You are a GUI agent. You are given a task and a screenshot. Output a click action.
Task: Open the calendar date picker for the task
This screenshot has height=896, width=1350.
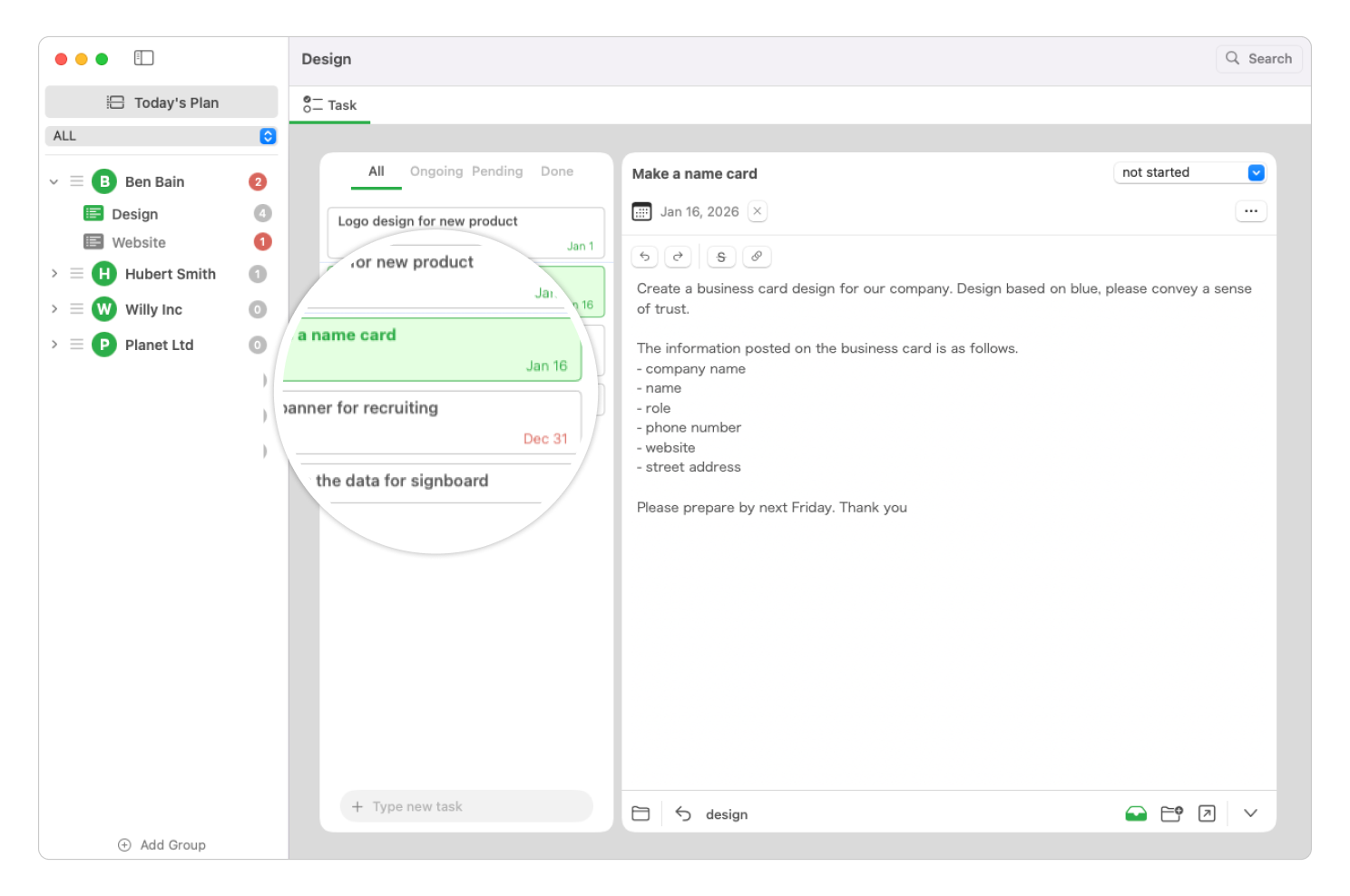click(x=642, y=210)
